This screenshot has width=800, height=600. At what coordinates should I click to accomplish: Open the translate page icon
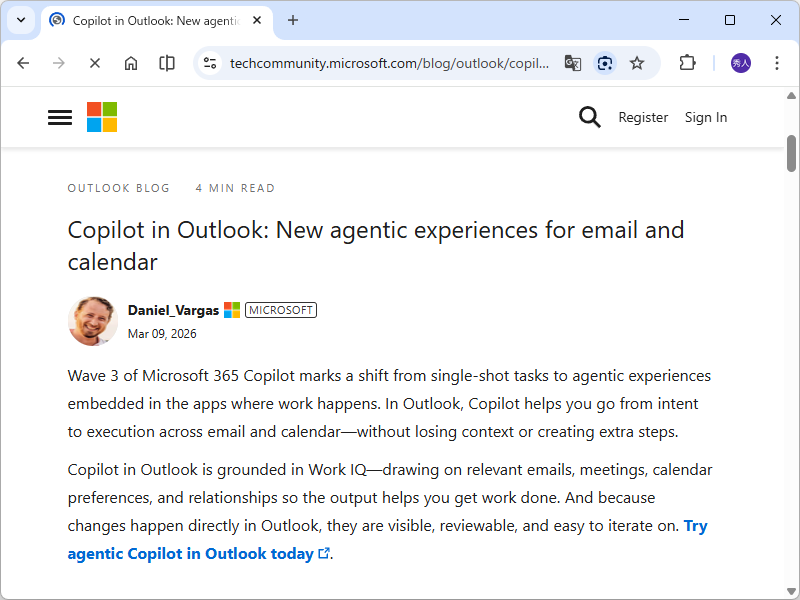(572, 63)
